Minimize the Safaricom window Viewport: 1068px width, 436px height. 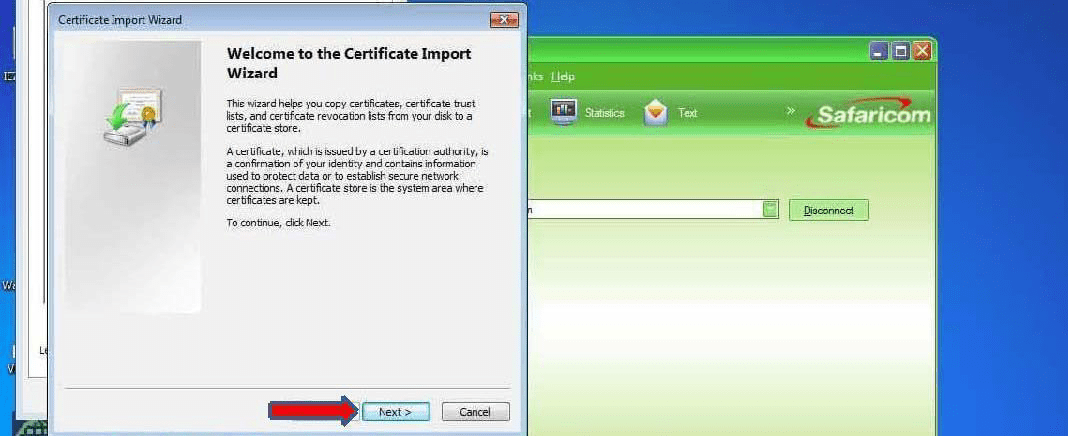coord(878,51)
